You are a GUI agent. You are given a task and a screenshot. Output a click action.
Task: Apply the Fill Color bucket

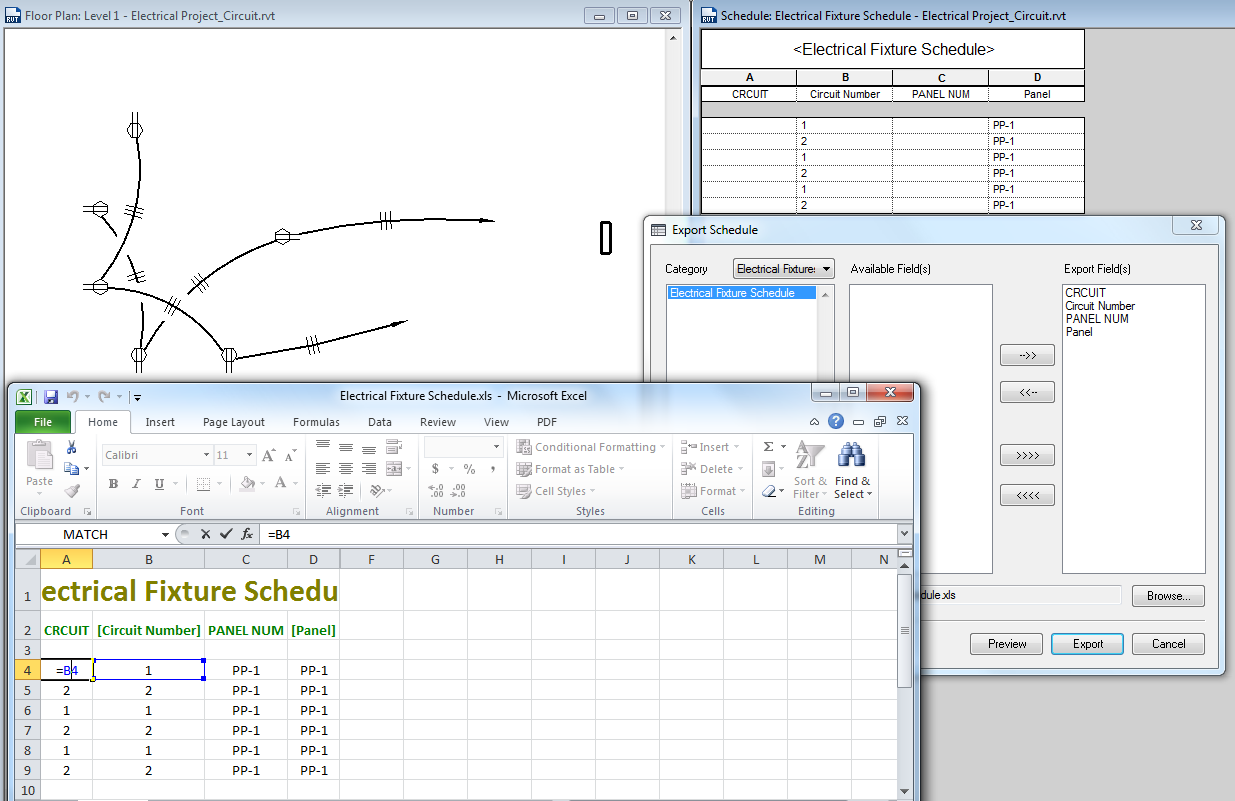coord(247,484)
